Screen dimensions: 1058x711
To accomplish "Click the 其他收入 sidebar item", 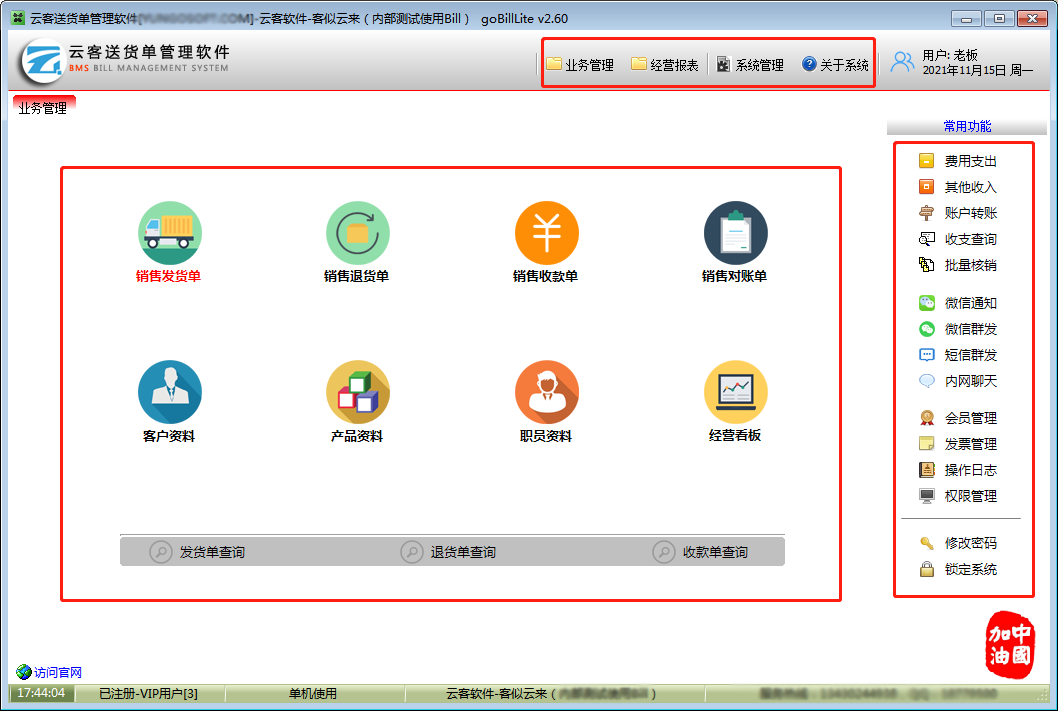I will 957,187.
